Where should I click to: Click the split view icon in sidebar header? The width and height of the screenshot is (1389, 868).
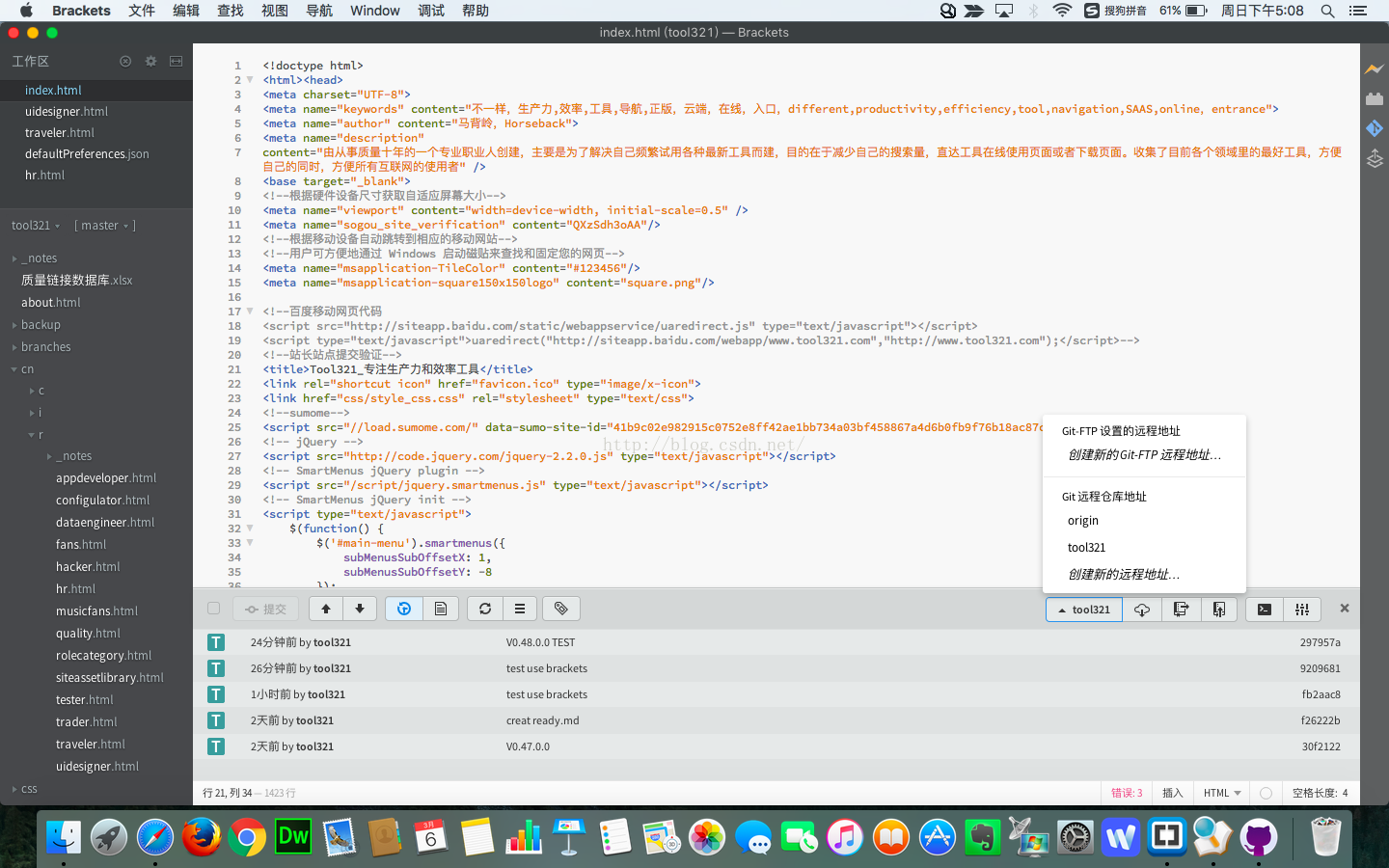pyautogui.click(x=176, y=61)
